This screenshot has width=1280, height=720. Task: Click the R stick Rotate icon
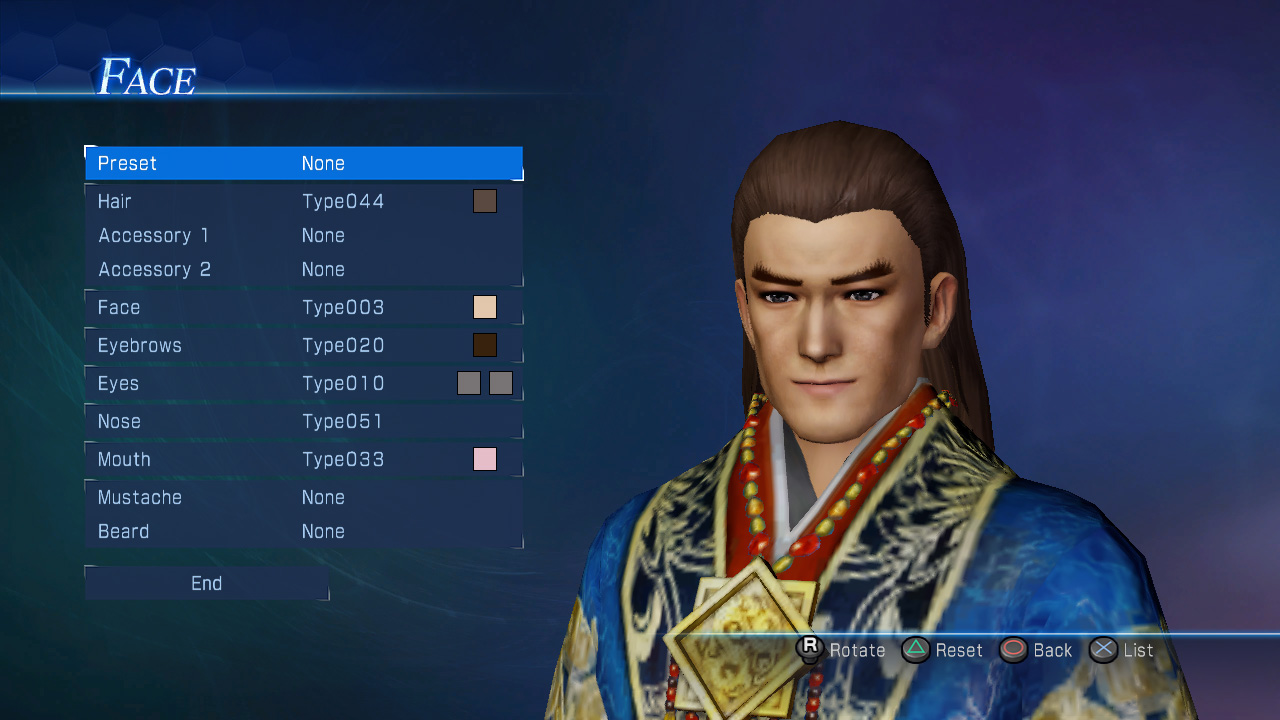(x=810, y=649)
